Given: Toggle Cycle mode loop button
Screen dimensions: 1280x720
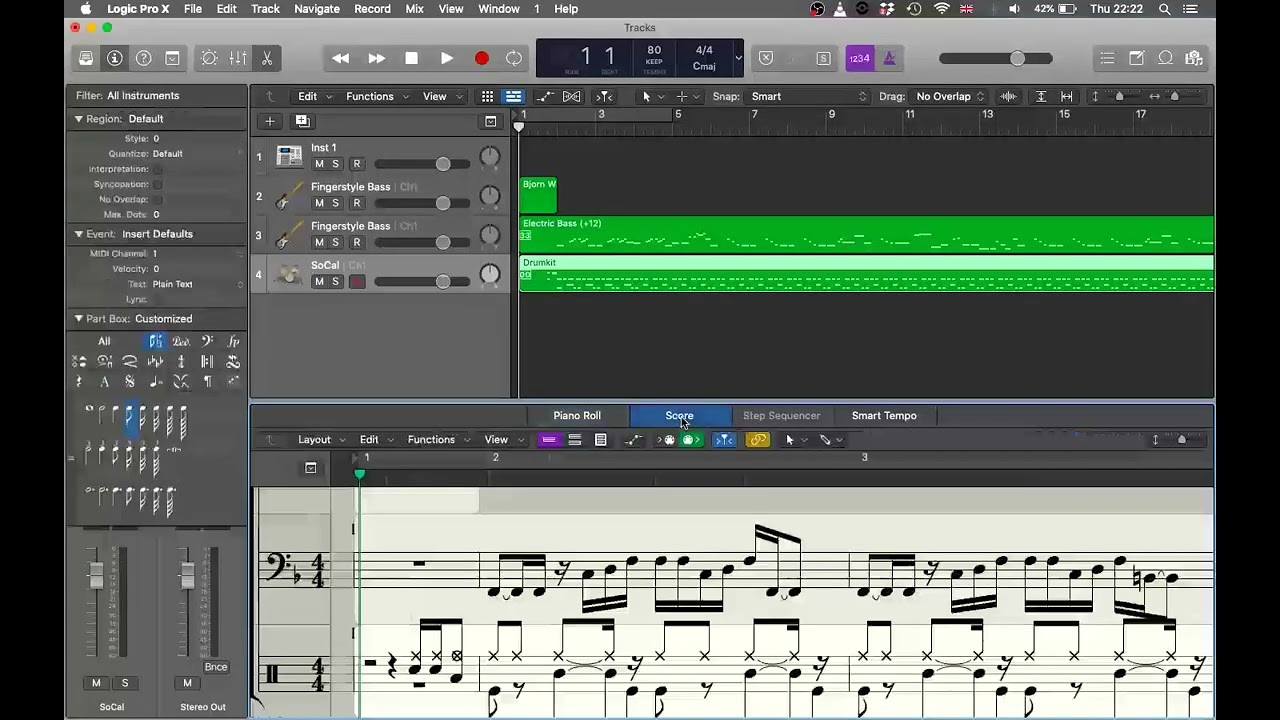Looking at the screenshot, I should pos(514,58).
